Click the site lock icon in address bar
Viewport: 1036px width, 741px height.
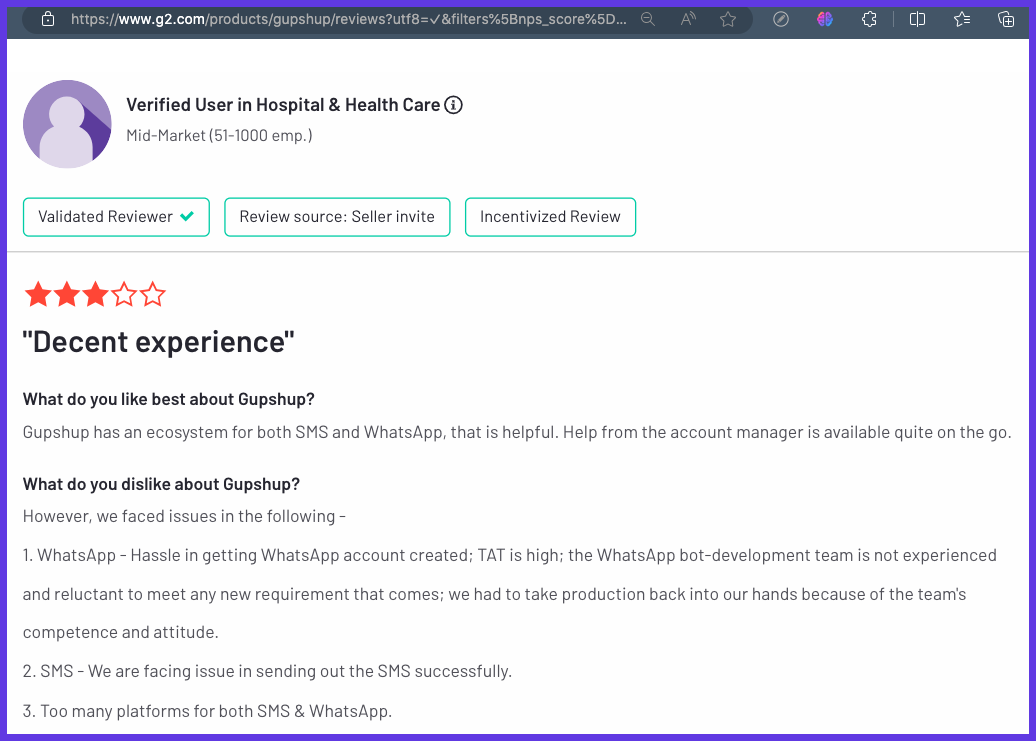coord(48,19)
